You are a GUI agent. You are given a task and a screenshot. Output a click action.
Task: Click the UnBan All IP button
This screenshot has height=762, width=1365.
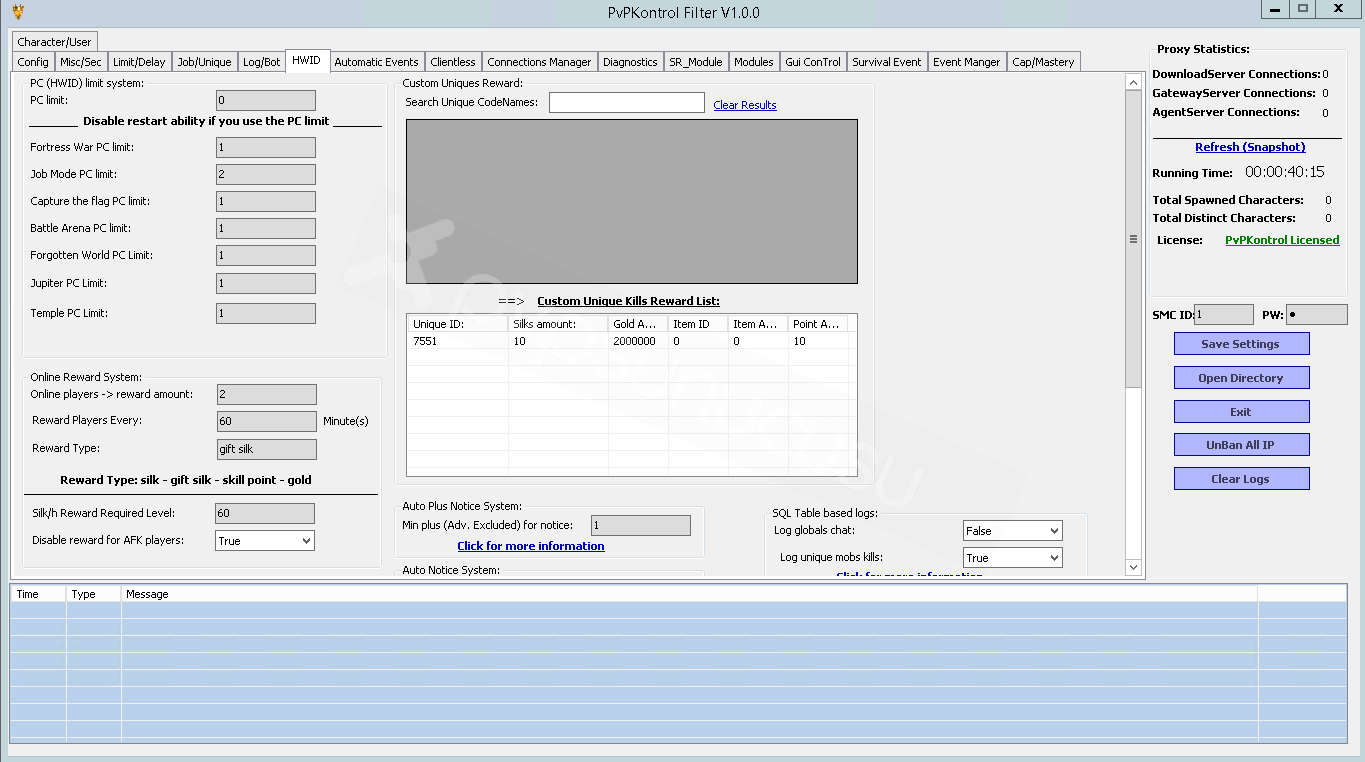(x=1241, y=445)
